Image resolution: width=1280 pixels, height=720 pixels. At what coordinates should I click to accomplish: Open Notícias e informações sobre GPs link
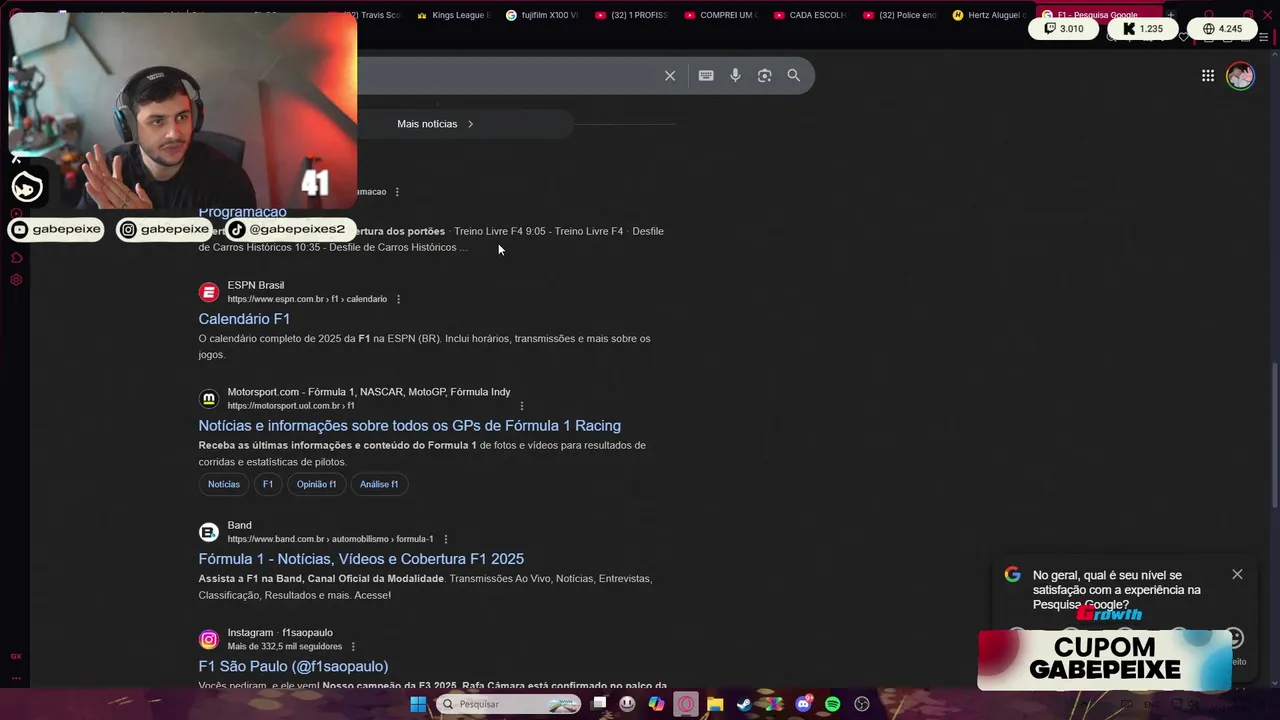pos(409,426)
